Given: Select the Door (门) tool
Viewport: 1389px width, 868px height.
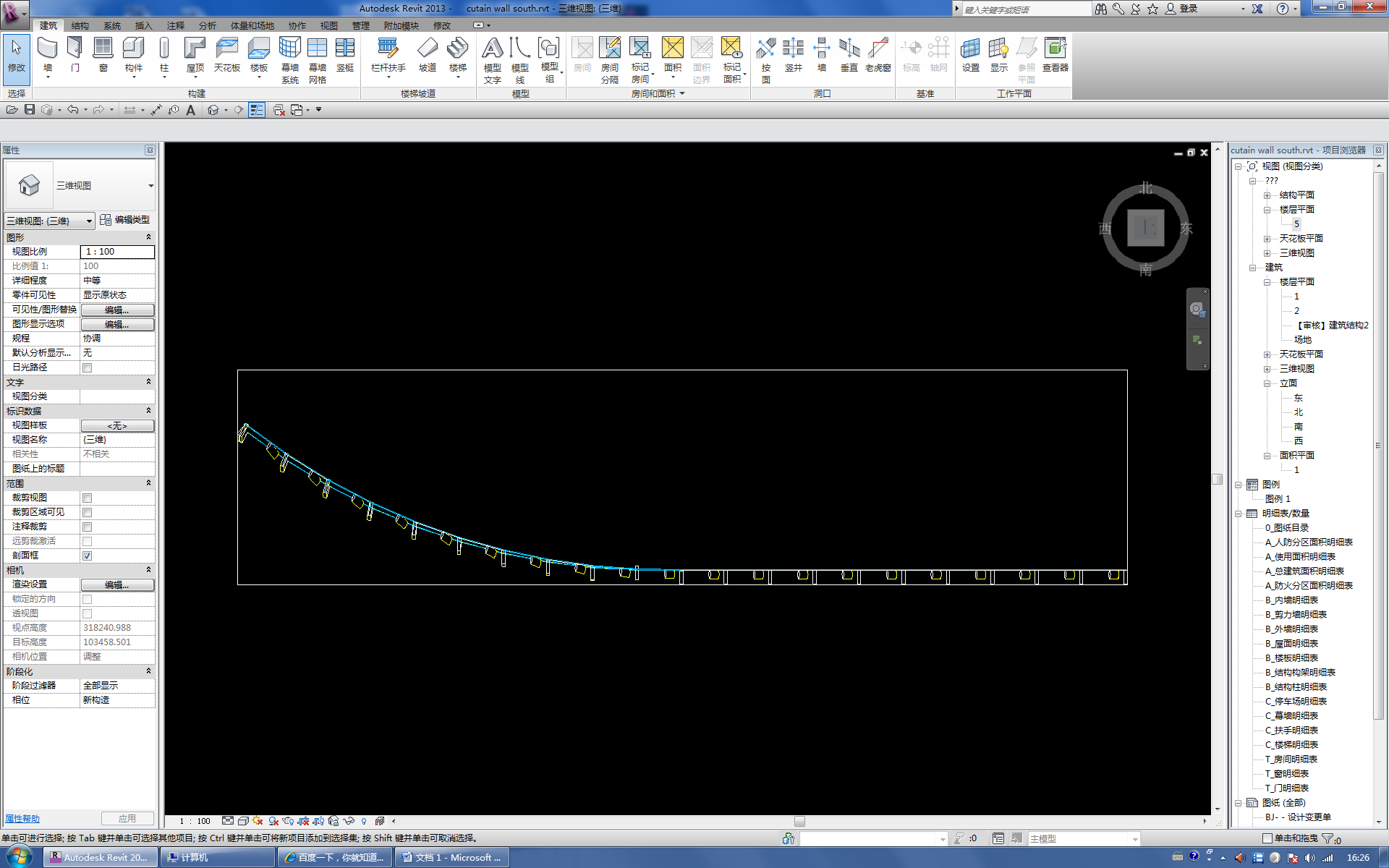Looking at the screenshot, I should (75, 54).
